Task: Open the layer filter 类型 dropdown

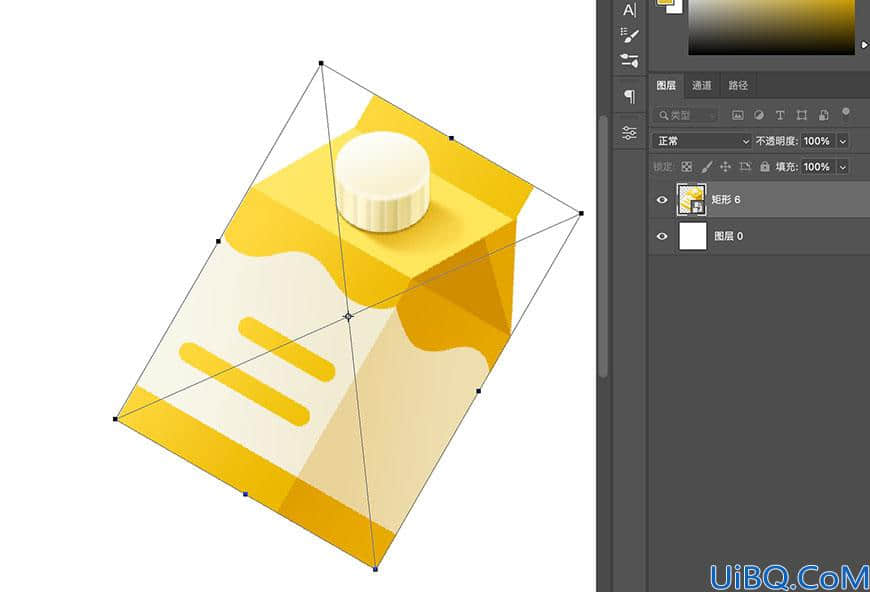Action: tap(686, 115)
